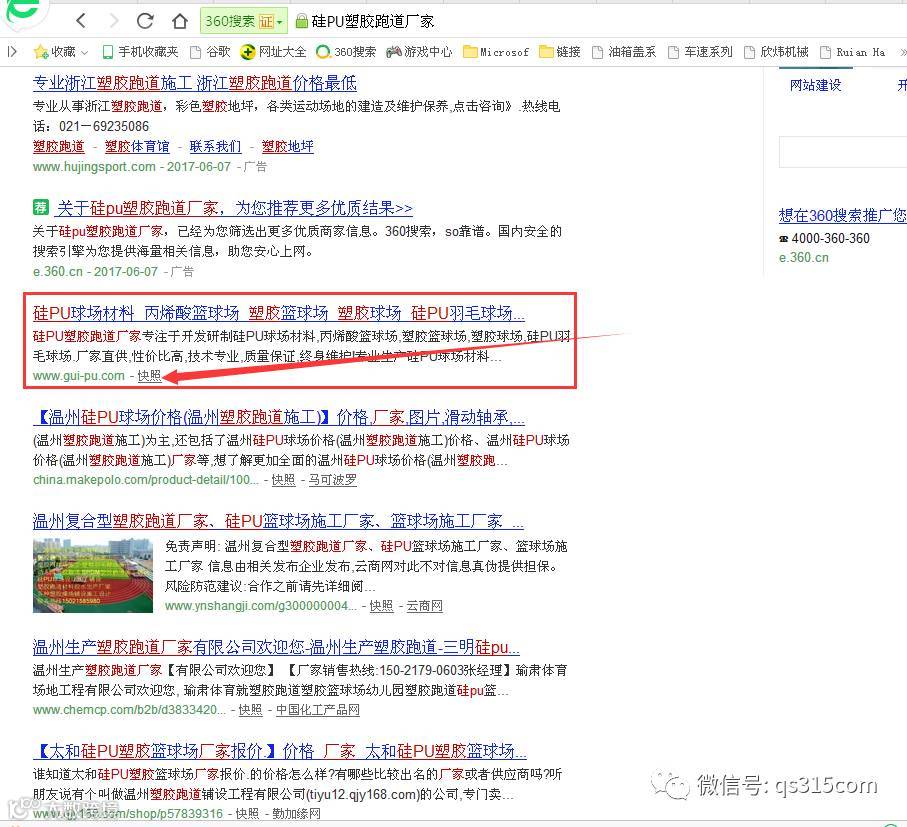907x827 pixels.
Task: Show more bookmarks via overflow chevron
Action: (x=902, y=52)
